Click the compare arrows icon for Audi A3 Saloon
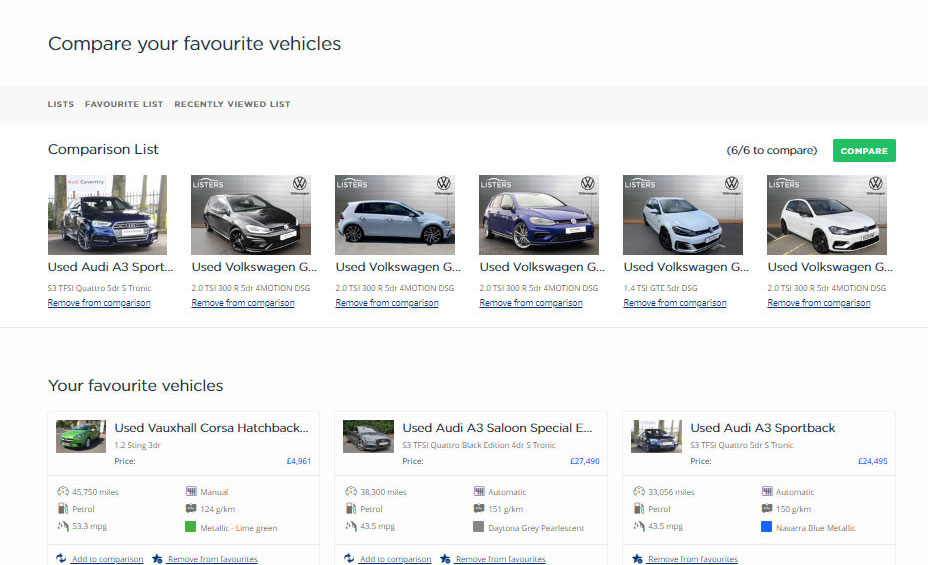This screenshot has height=565, width=928. point(349,558)
